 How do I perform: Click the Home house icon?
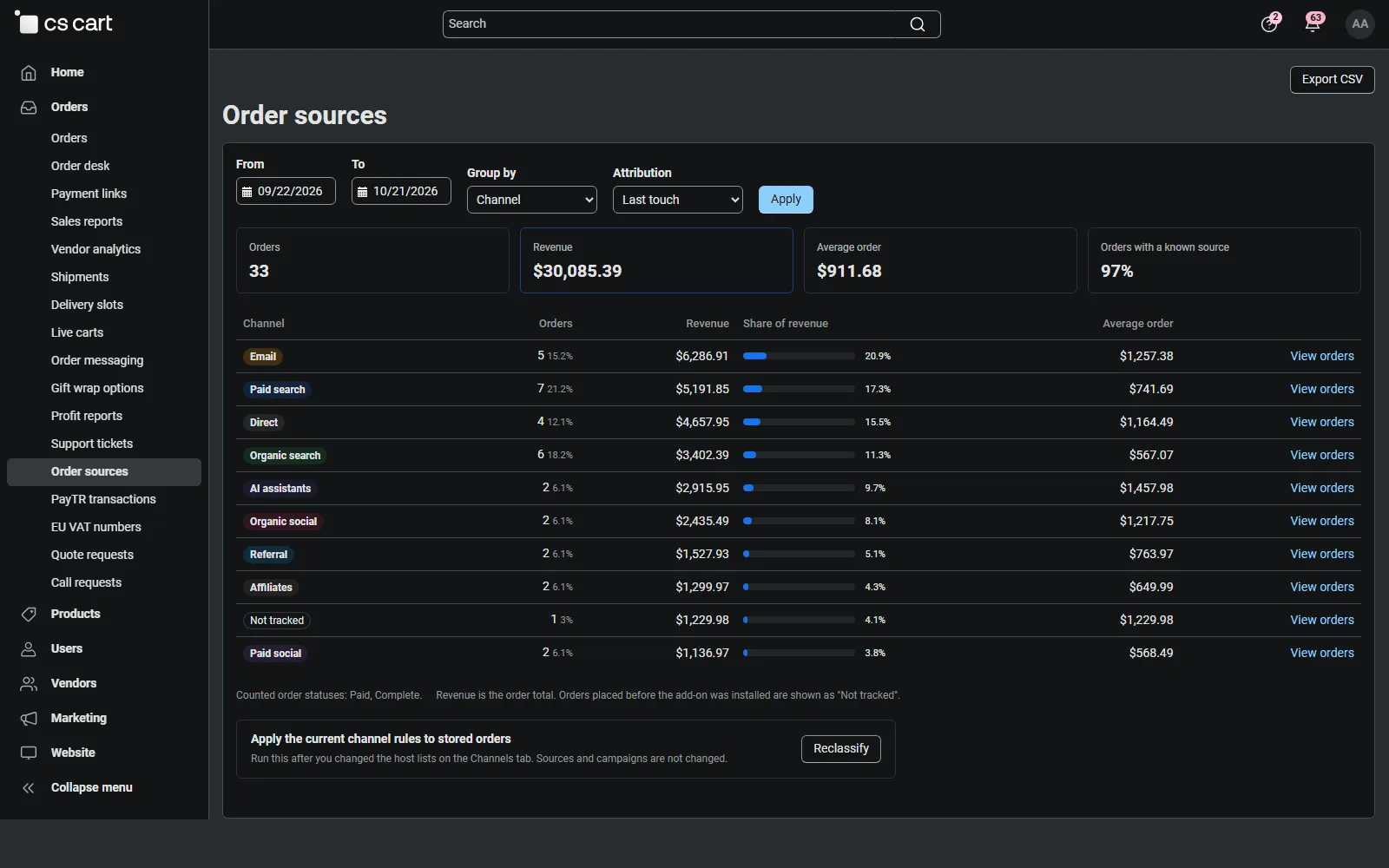coord(29,73)
